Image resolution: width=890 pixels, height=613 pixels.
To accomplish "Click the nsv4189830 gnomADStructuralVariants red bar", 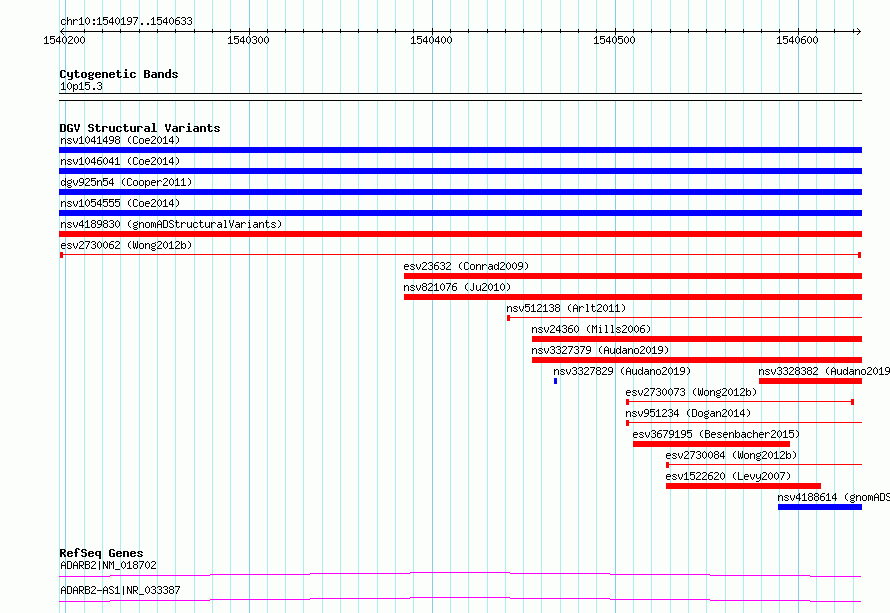I will 460,234.
